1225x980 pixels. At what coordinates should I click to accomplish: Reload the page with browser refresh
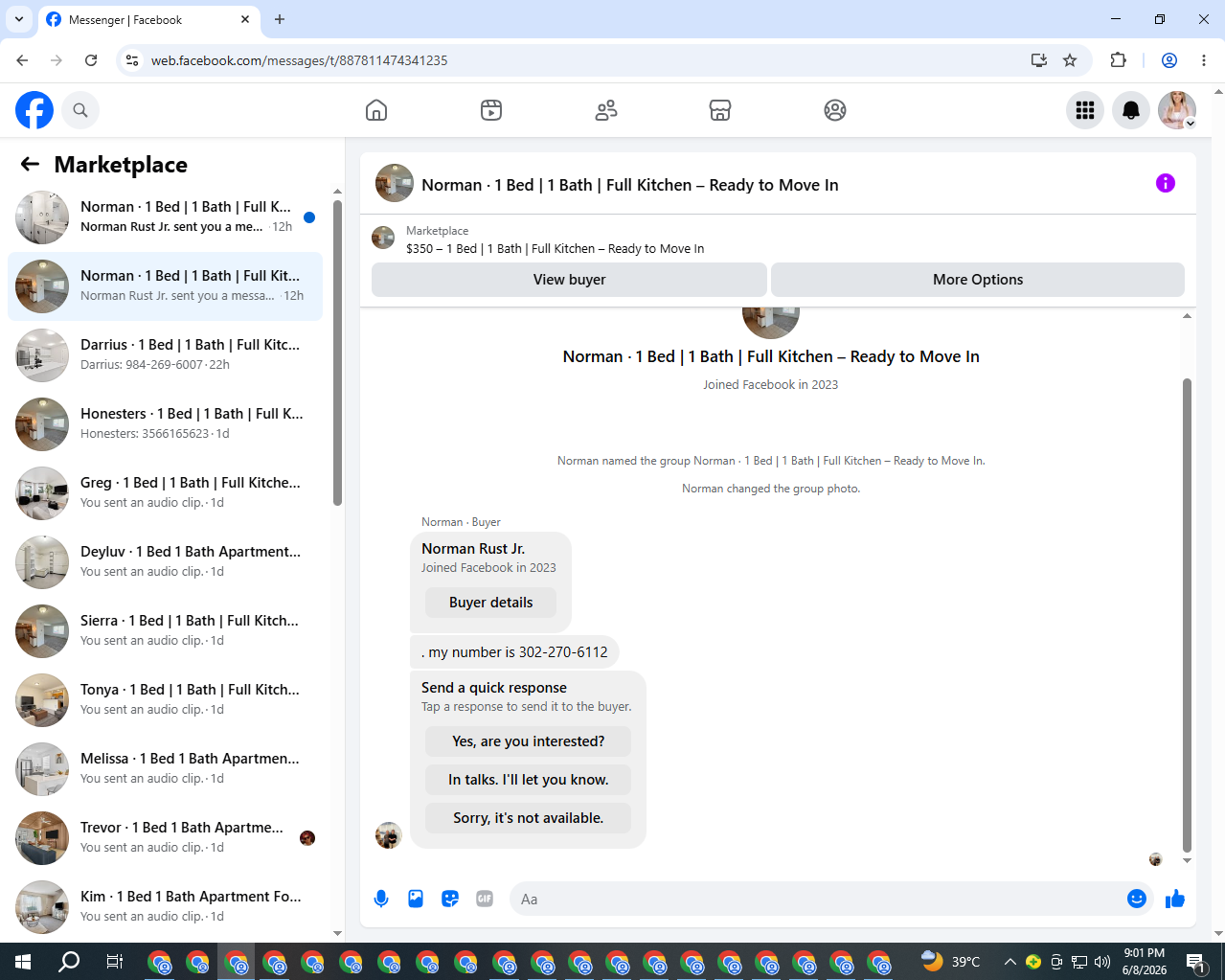[x=91, y=60]
